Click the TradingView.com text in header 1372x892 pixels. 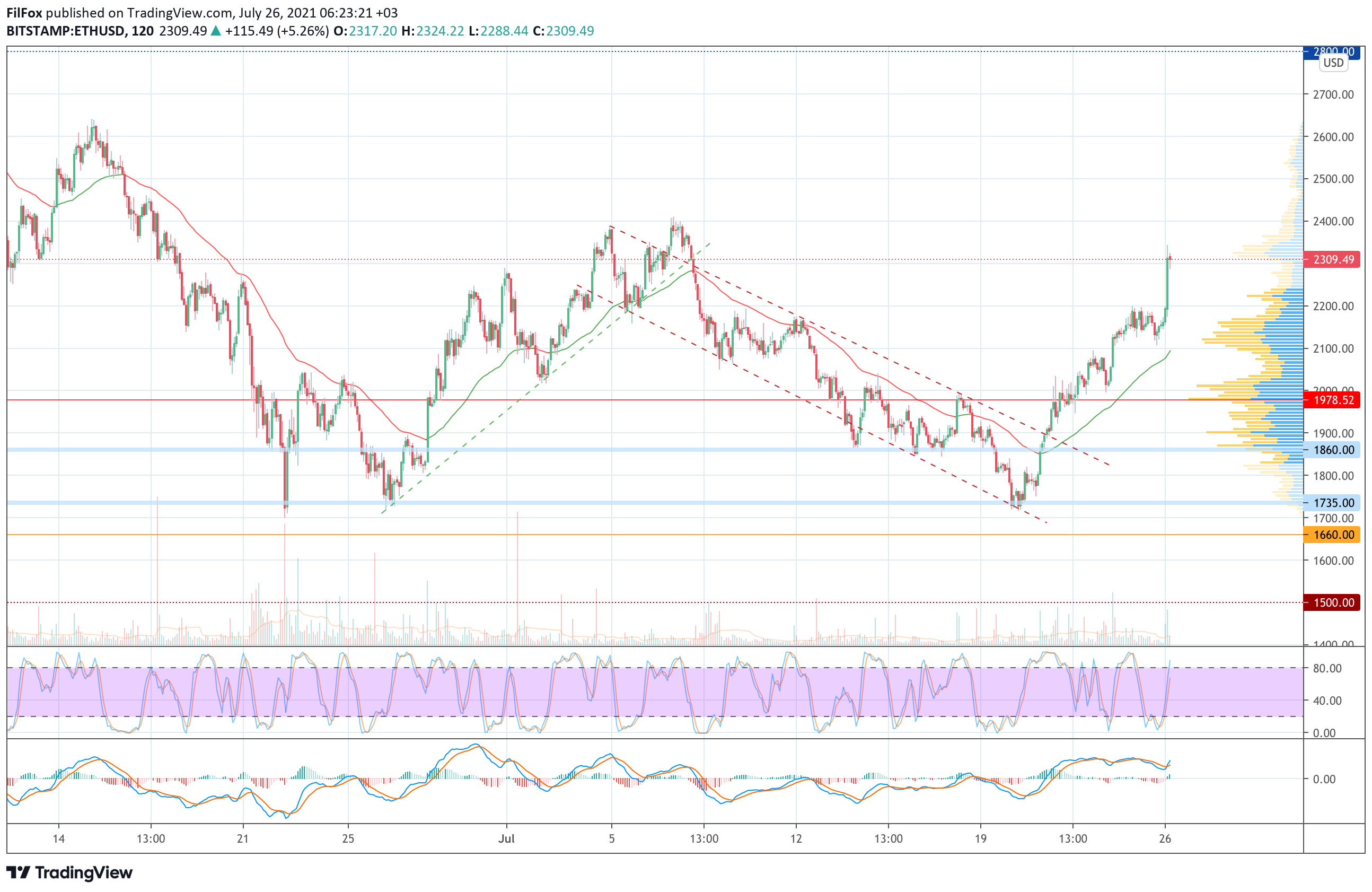180,13
